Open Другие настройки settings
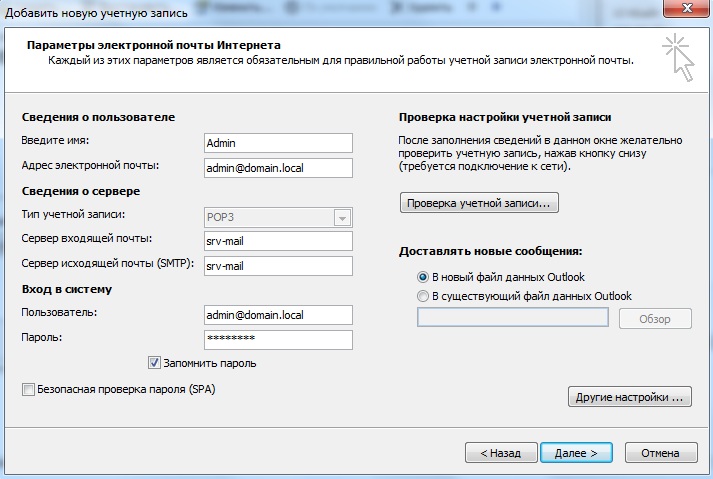 [x=630, y=397]
